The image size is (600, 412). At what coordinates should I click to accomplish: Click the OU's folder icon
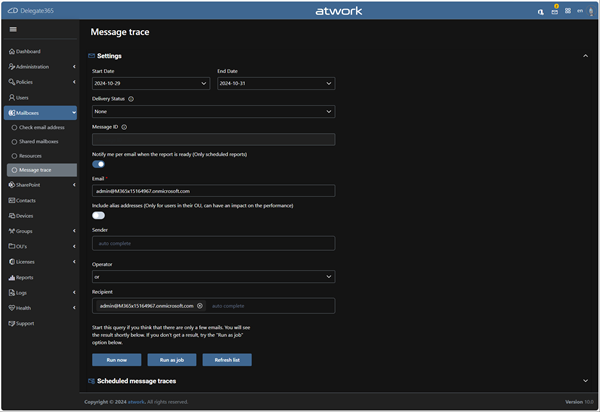[x=11, y=246]
